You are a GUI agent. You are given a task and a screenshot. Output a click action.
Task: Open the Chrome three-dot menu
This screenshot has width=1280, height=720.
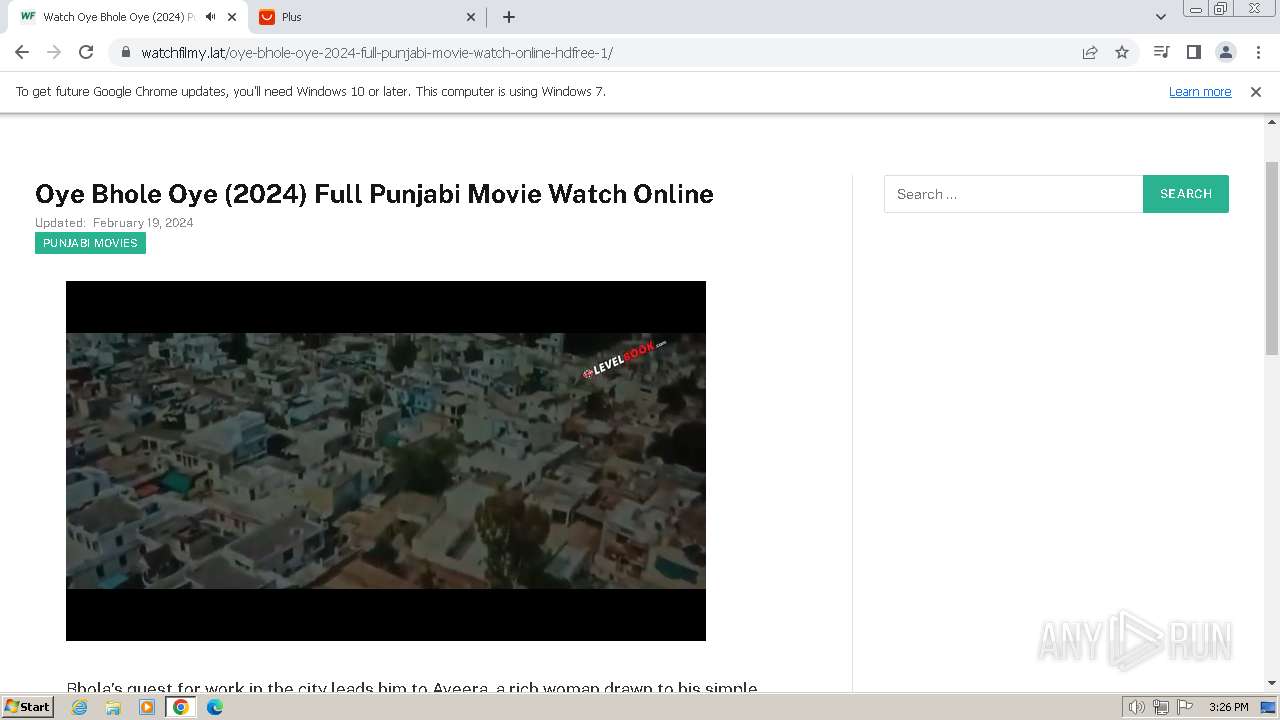[1258, 52]
